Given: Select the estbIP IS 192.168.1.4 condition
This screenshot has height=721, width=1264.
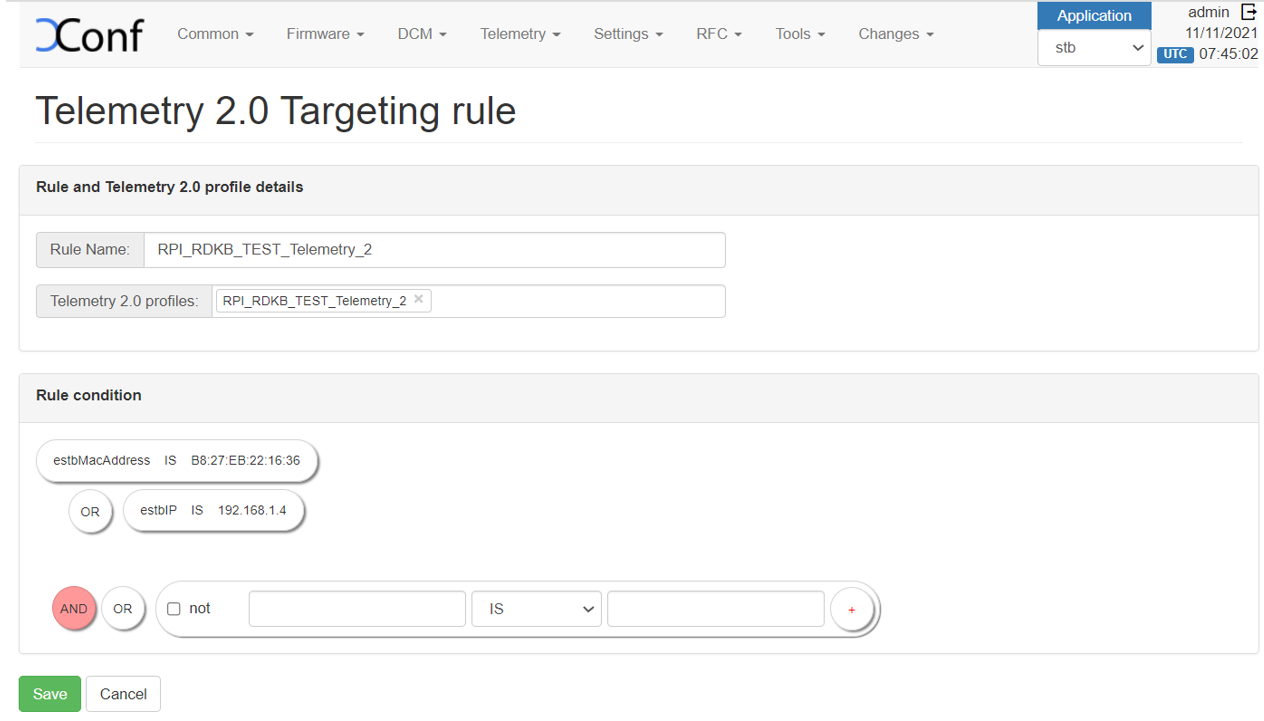Looking at the screenshot, I should point(213,511).
